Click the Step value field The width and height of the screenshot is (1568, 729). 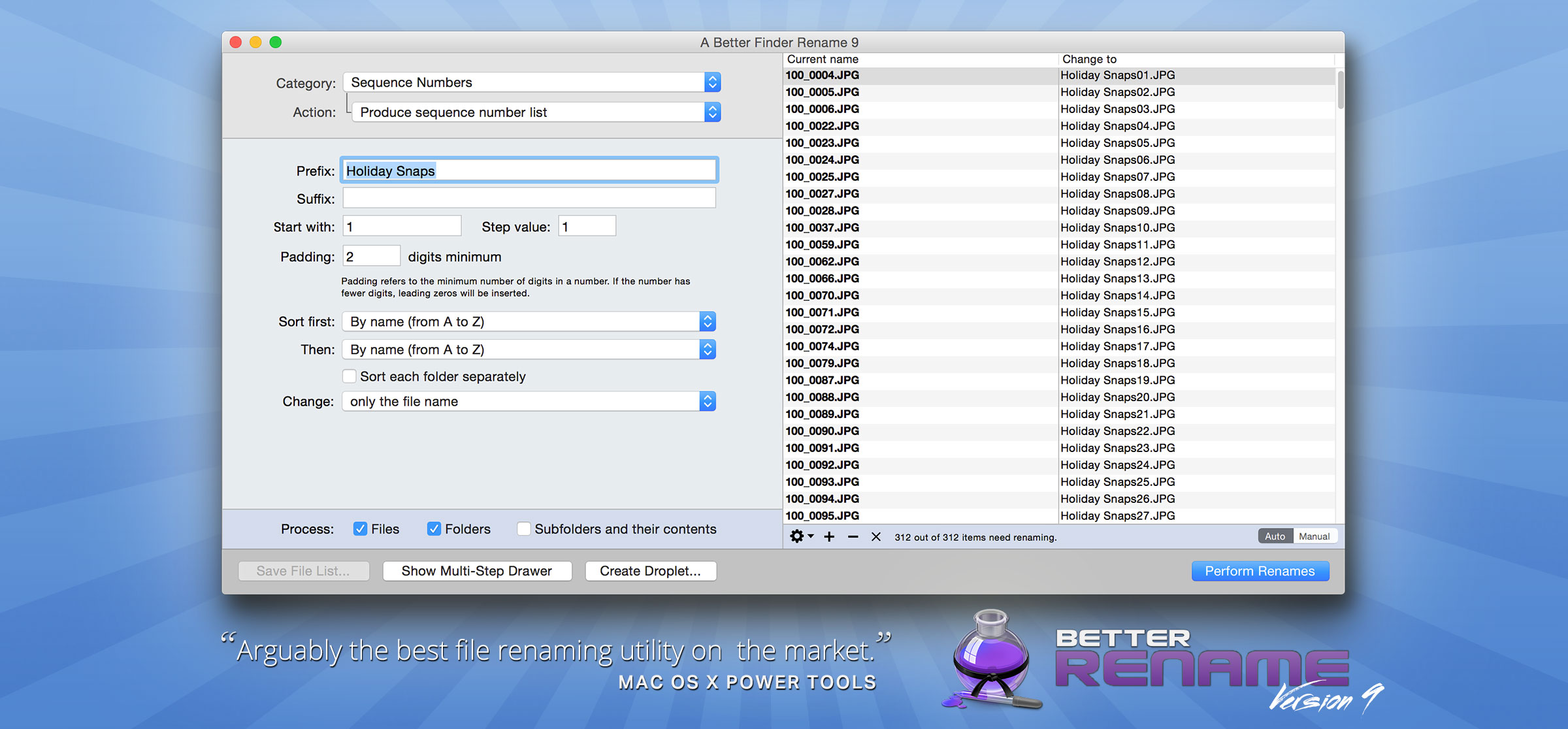click(x=587, y=226)
